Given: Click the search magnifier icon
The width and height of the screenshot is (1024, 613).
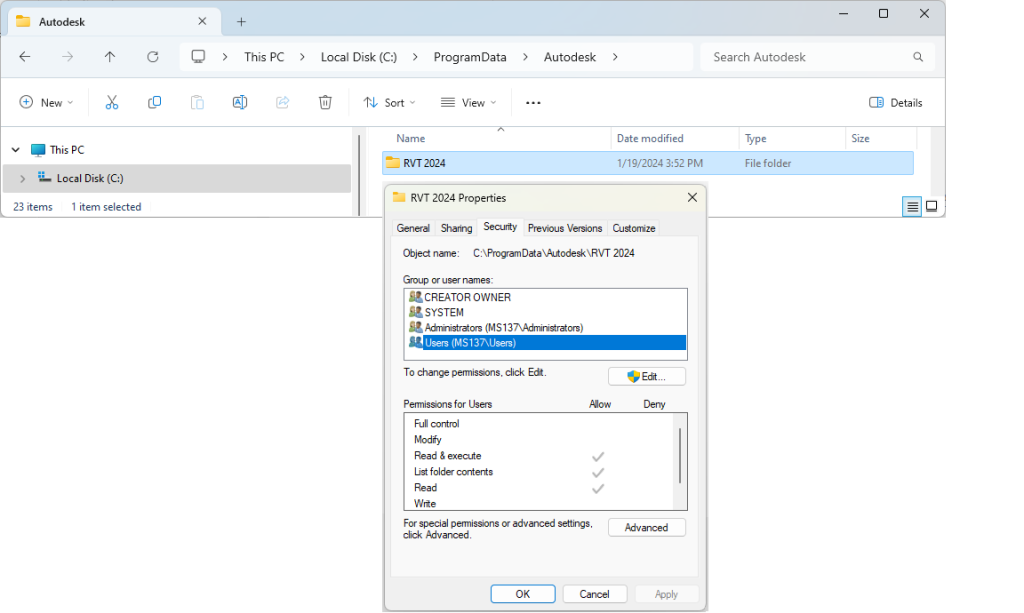Looking at the screenshot, I should [x=918, y=57].
